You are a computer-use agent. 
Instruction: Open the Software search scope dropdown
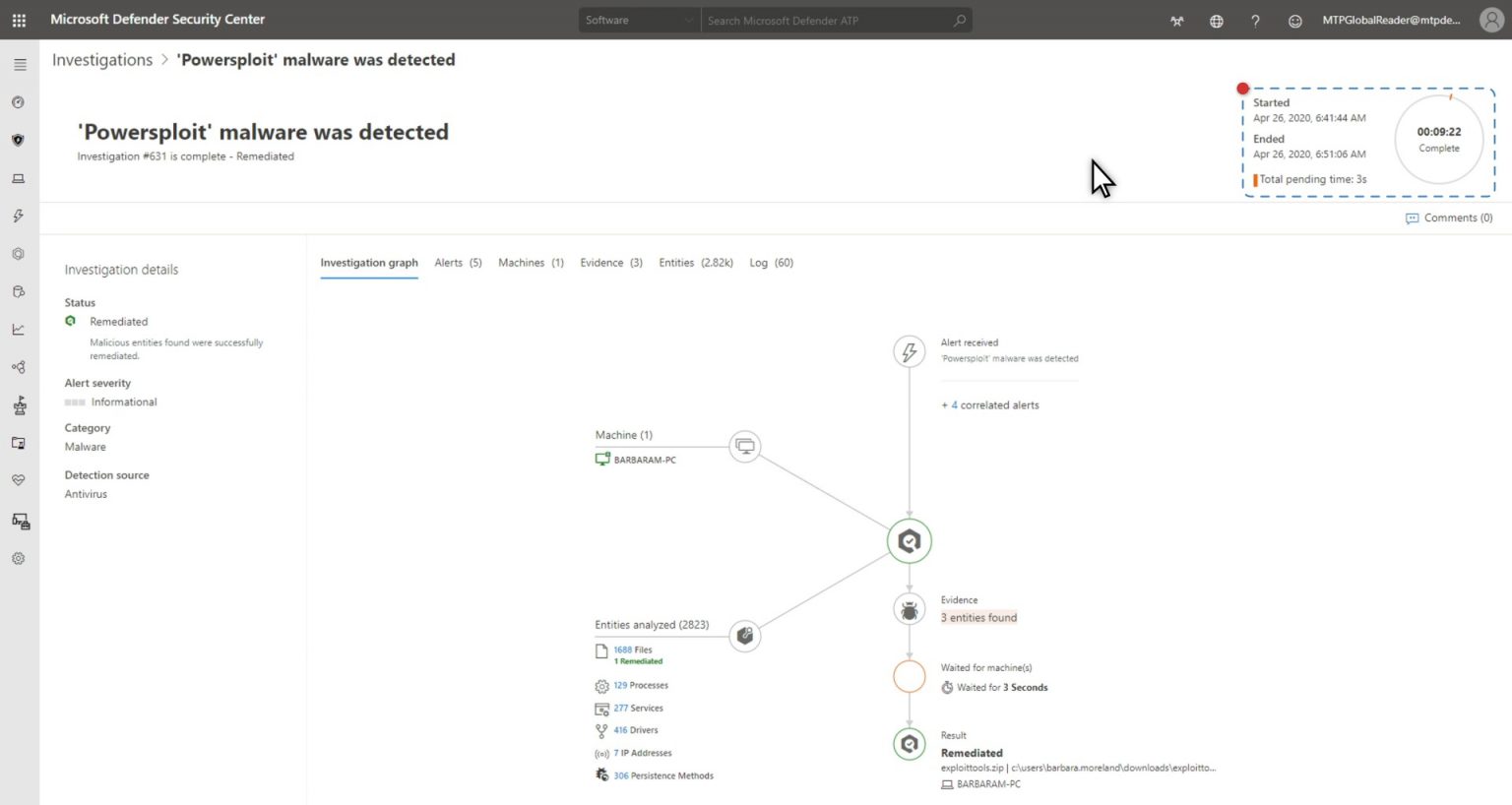(638, 20)
